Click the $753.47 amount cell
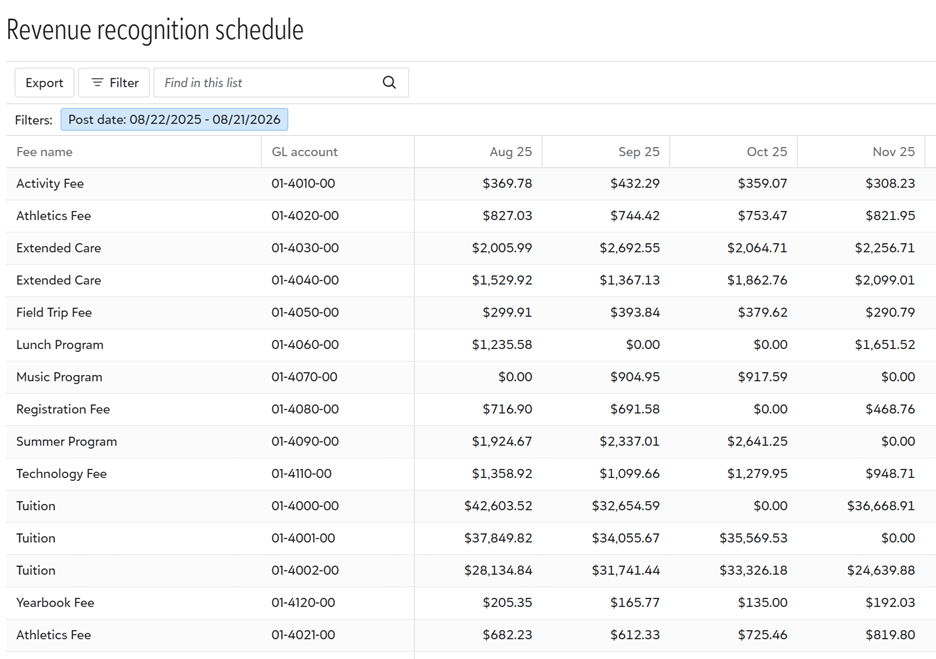This screenshot has width=936, height=659. [x=762, y=215]
